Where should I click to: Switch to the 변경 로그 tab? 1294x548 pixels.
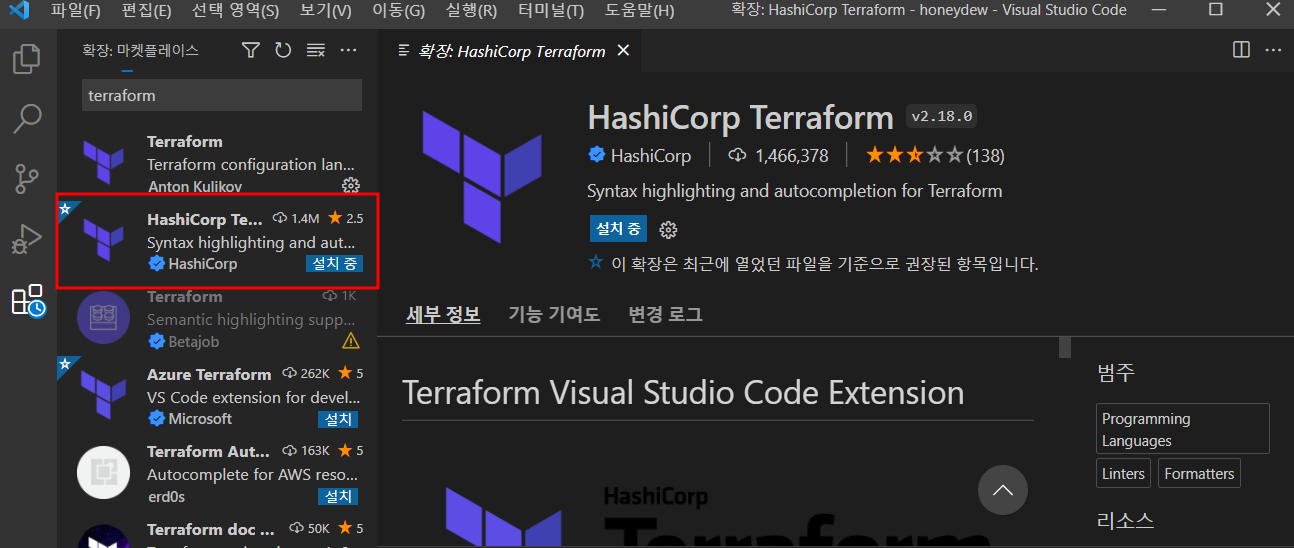pos(665,314)
